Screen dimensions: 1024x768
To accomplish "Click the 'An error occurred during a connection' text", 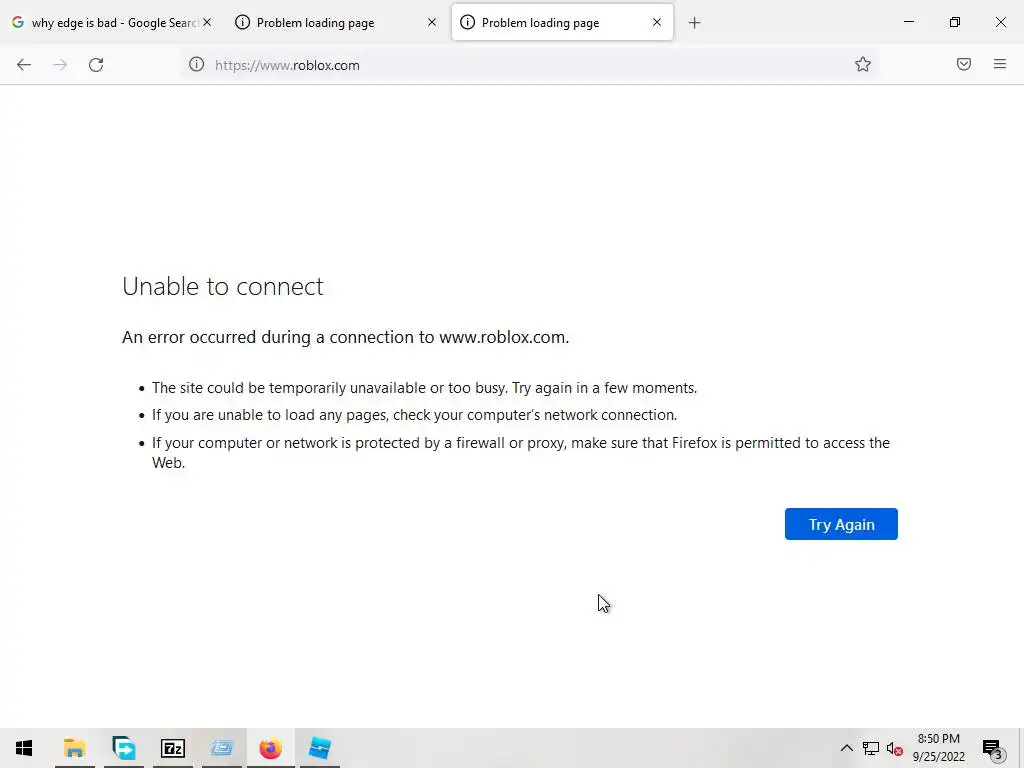I will coord(345,337).
